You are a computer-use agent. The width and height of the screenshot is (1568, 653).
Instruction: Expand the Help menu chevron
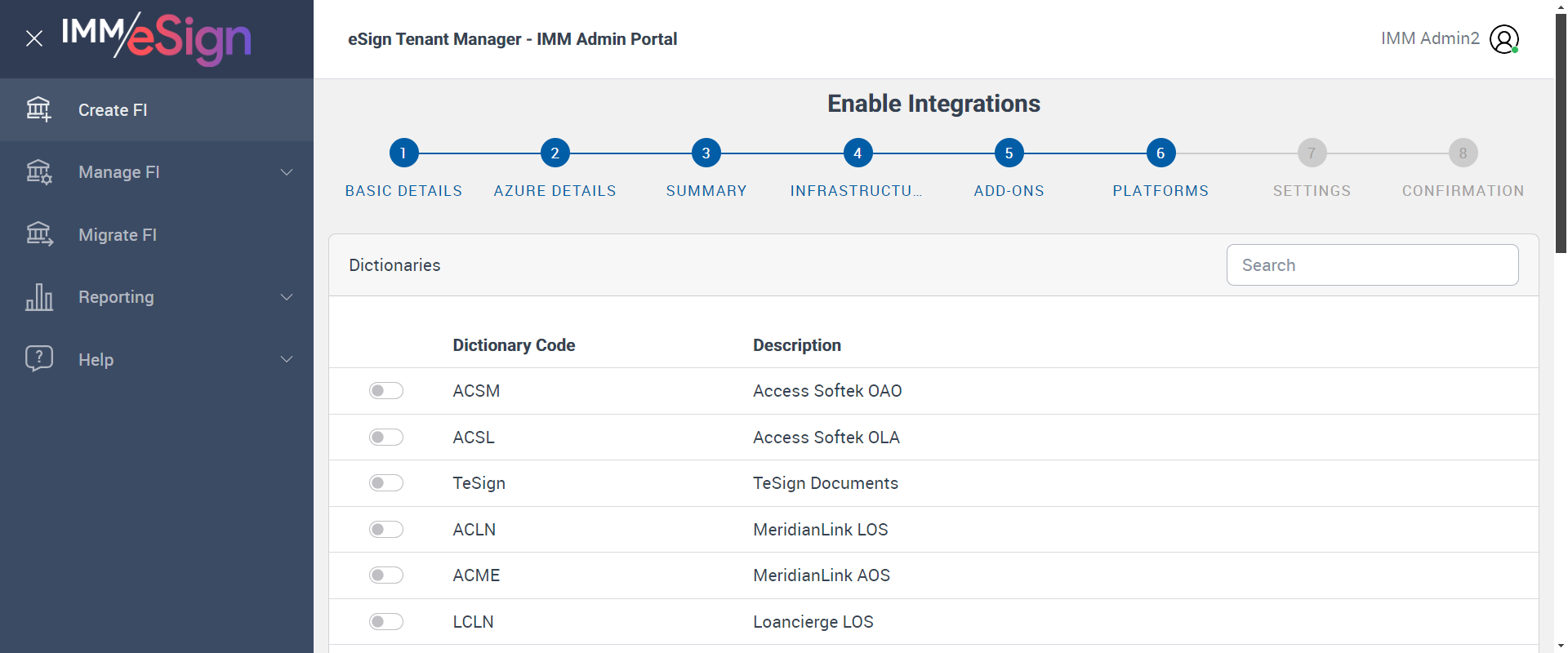pos(287,359)
